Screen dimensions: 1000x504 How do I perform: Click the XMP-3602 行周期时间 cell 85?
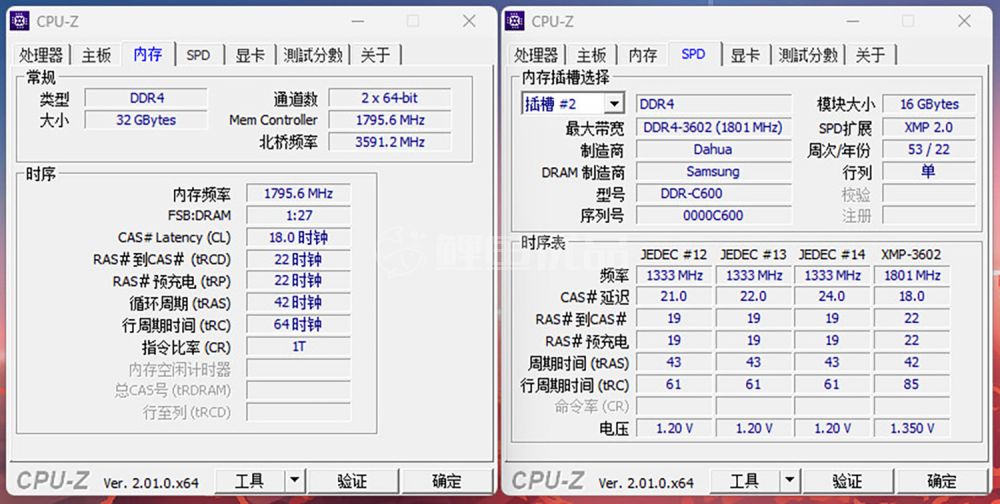click(912, 385)
